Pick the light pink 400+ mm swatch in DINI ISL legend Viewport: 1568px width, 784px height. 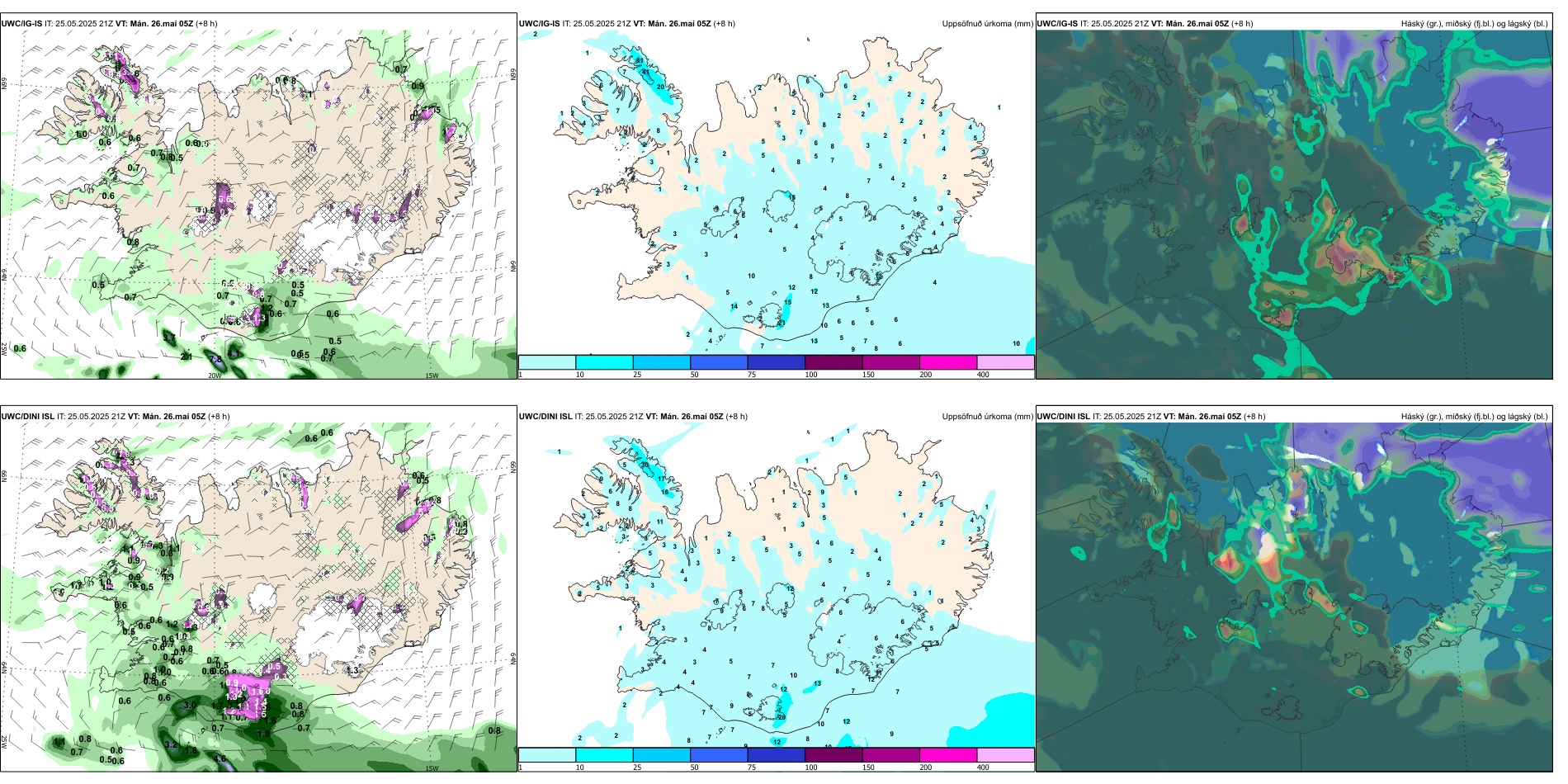[x=1006, y=755]
